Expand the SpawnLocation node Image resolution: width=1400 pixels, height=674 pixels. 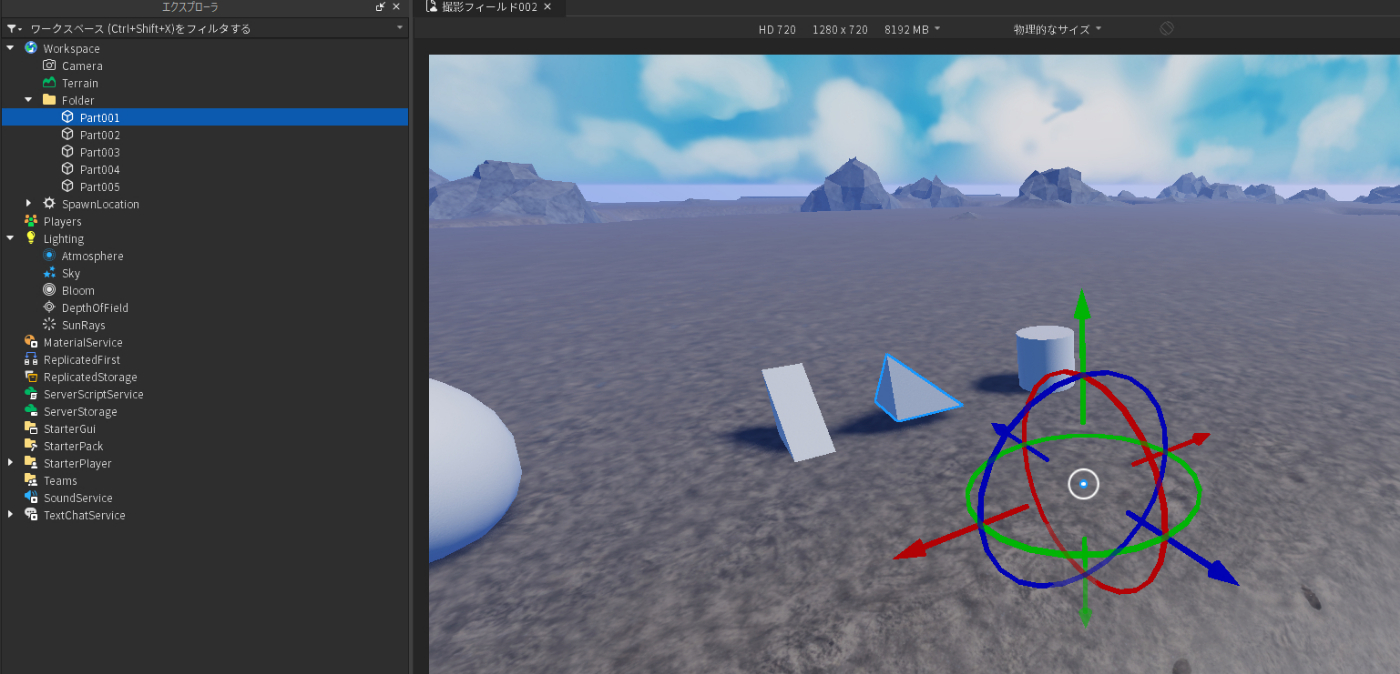28,204
